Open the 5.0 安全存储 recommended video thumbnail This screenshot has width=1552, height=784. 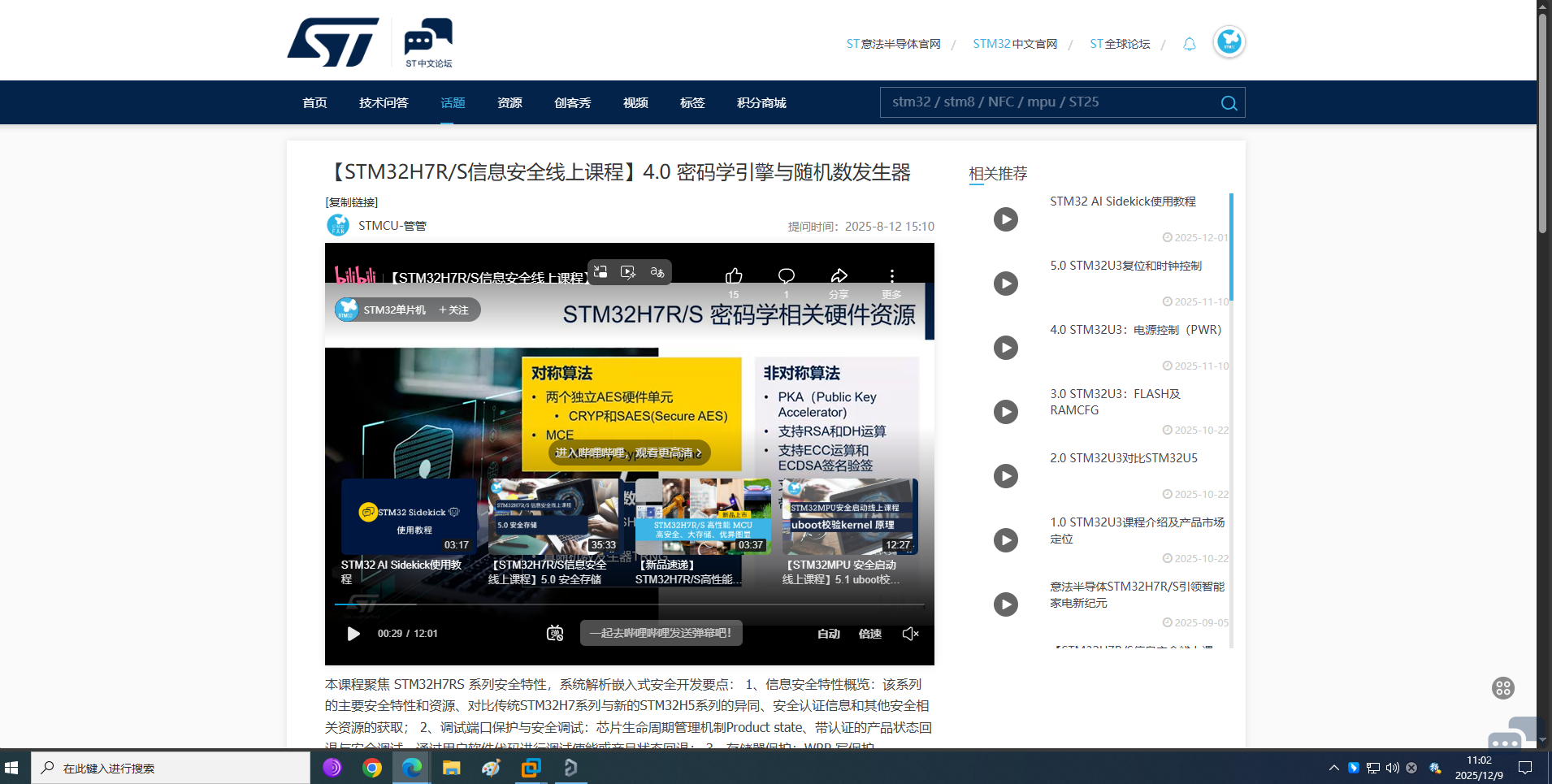[x=554, y=517]
